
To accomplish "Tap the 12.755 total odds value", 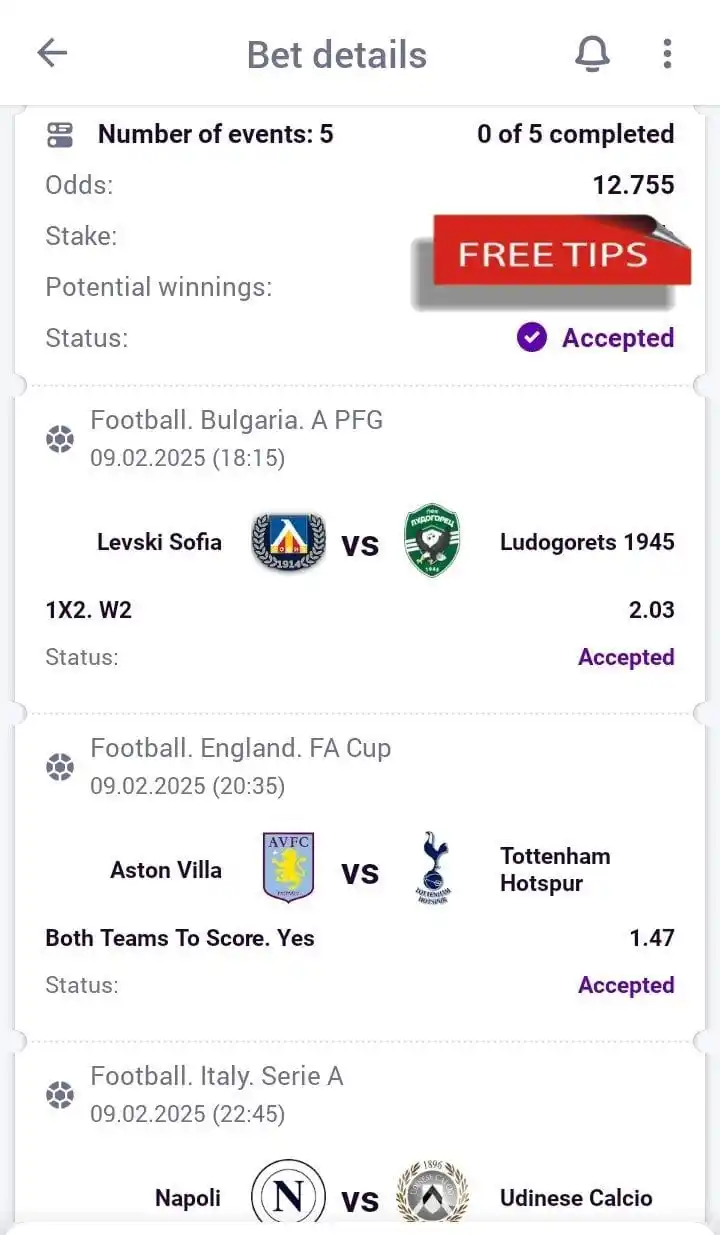I will click(633, 185).
